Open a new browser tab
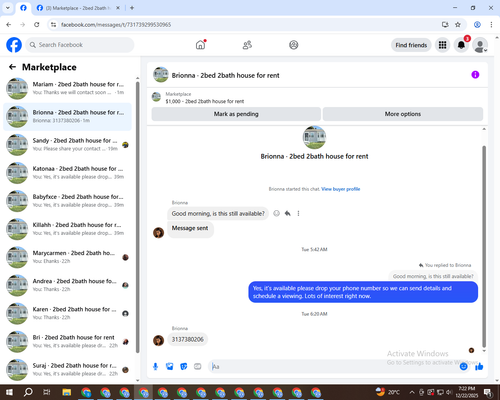The height and width of the screenshot is (400, 500). point(132,8)
